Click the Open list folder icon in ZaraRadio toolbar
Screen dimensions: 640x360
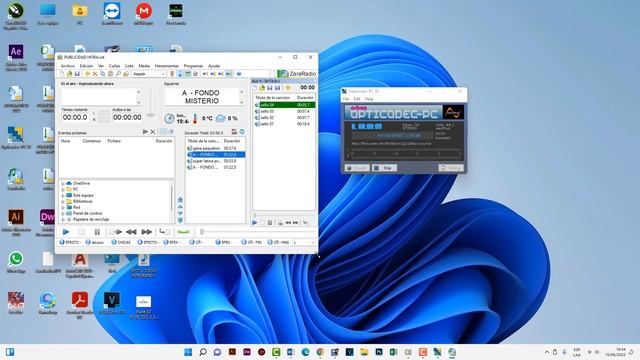tap(69, 74)
